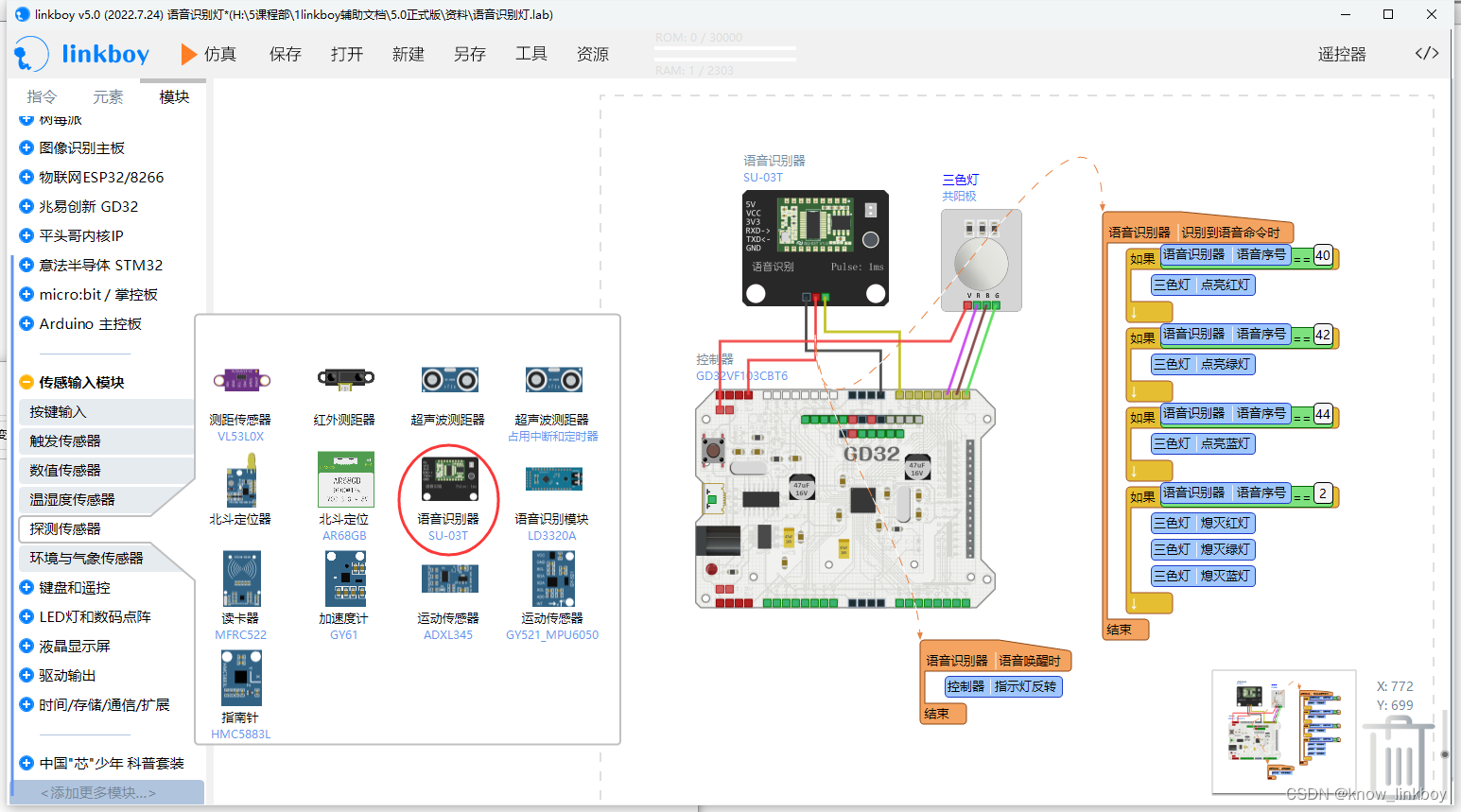Select the 北斗定位器 positioning module icon

(x=242, y=482)
